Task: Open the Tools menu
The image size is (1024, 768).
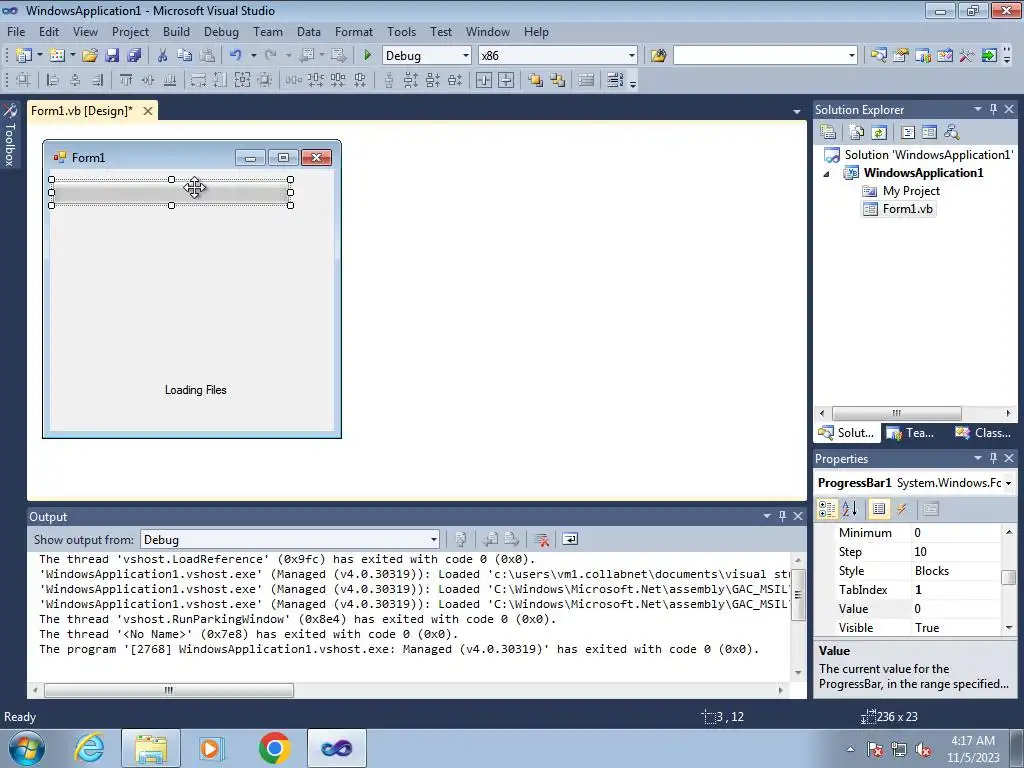Action: tap(401, 31)
